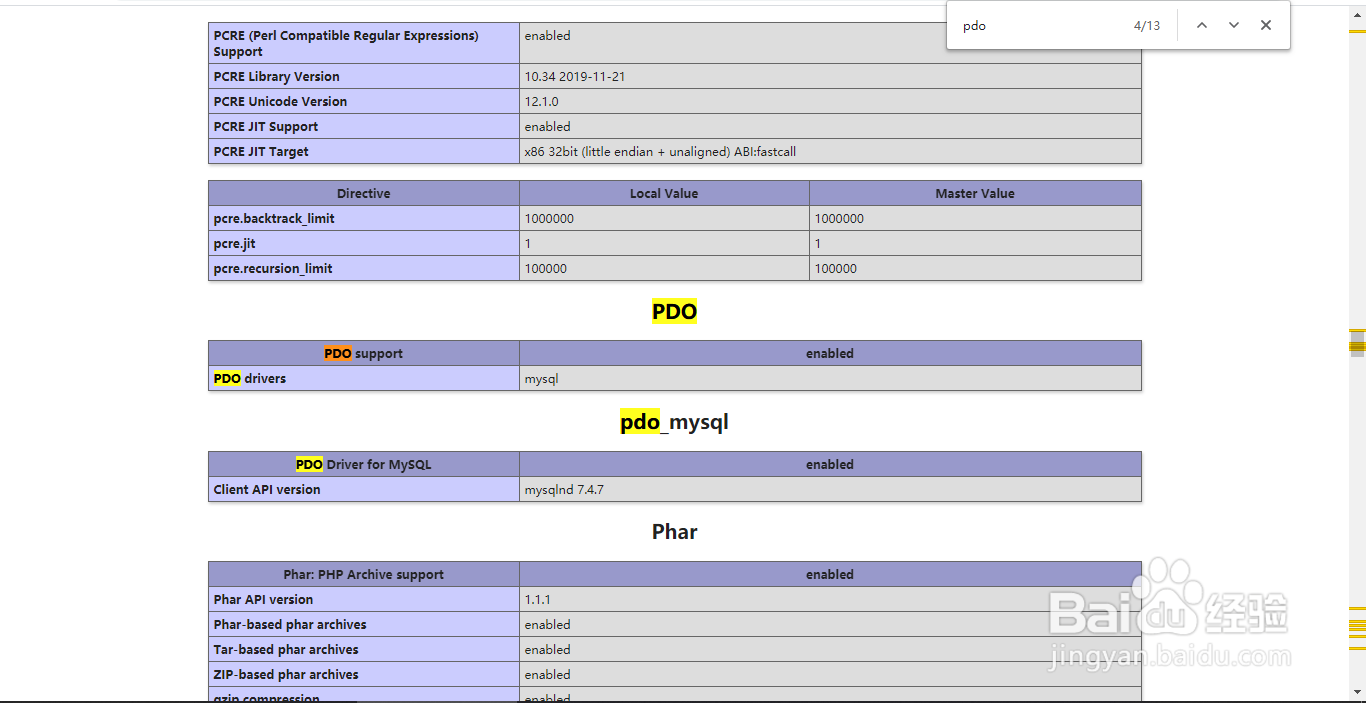1366x703 pixels.
Task: Click the "mysqlnd 7.4.7" client version value
Action: 564,490
